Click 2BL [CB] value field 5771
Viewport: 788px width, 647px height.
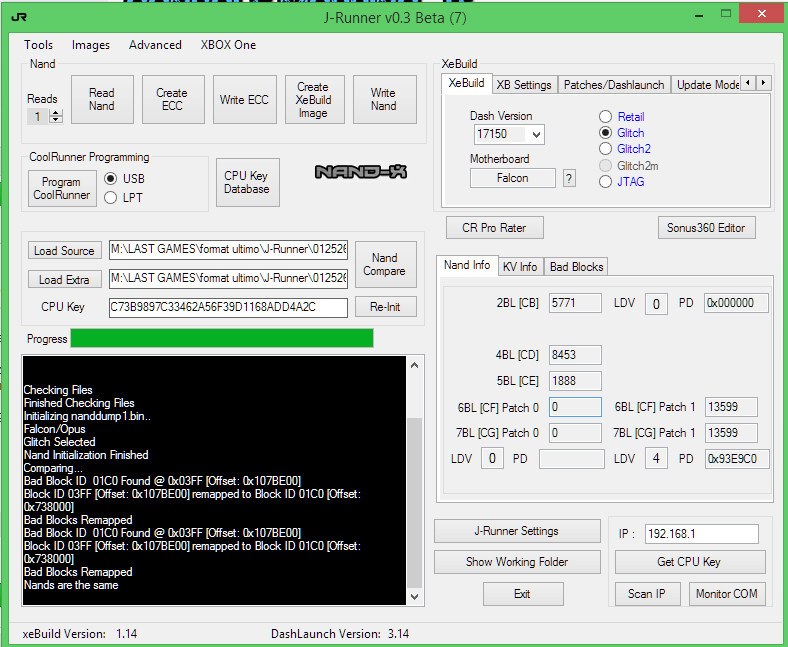click(575, 303)
